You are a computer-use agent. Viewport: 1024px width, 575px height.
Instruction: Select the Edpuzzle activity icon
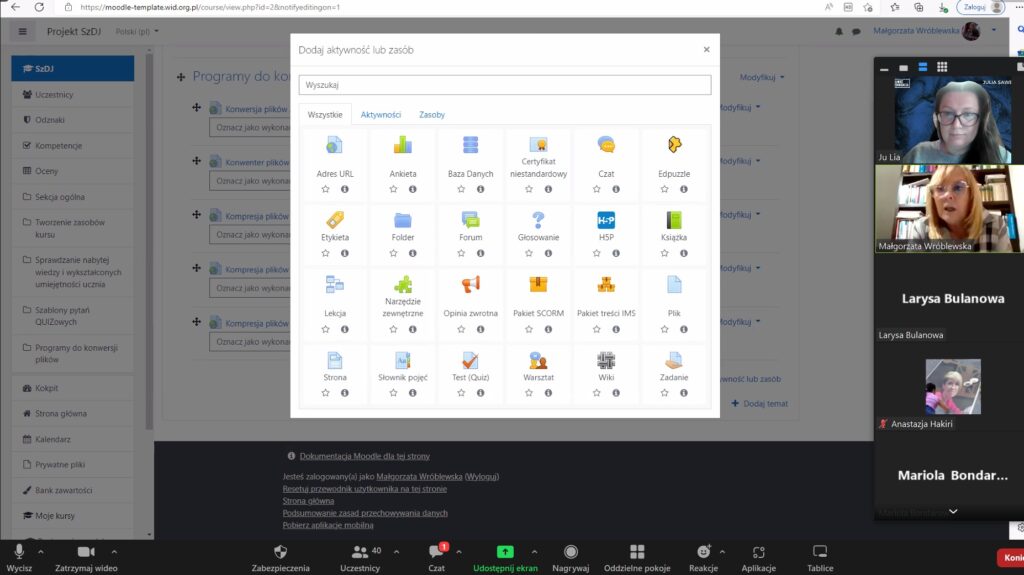click(x=674, y=145)
